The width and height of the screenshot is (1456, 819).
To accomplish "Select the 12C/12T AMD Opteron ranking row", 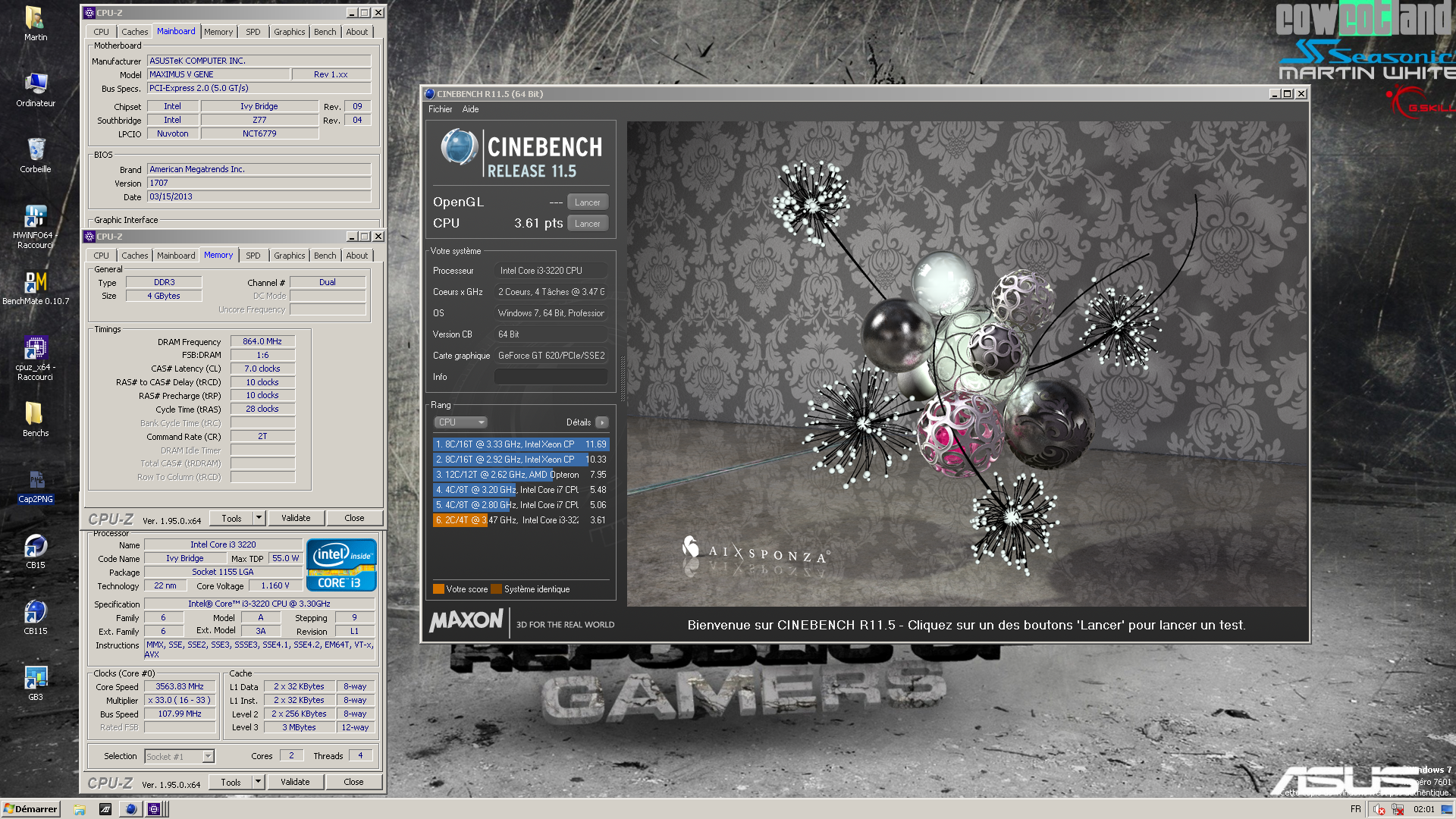I will [521, 475].
